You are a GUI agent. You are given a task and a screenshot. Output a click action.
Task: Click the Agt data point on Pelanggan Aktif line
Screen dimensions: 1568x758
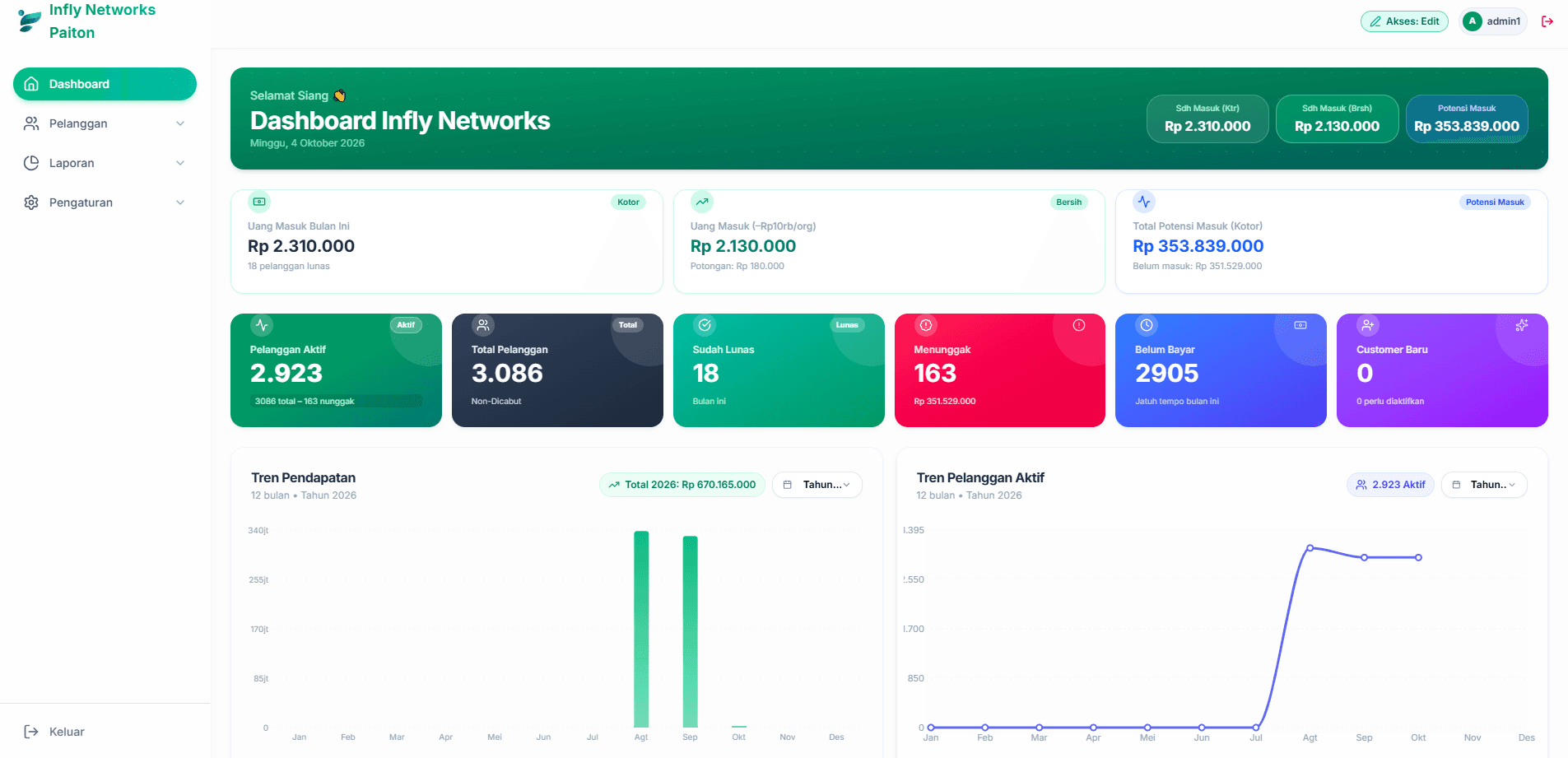(x=1310, y=547)
